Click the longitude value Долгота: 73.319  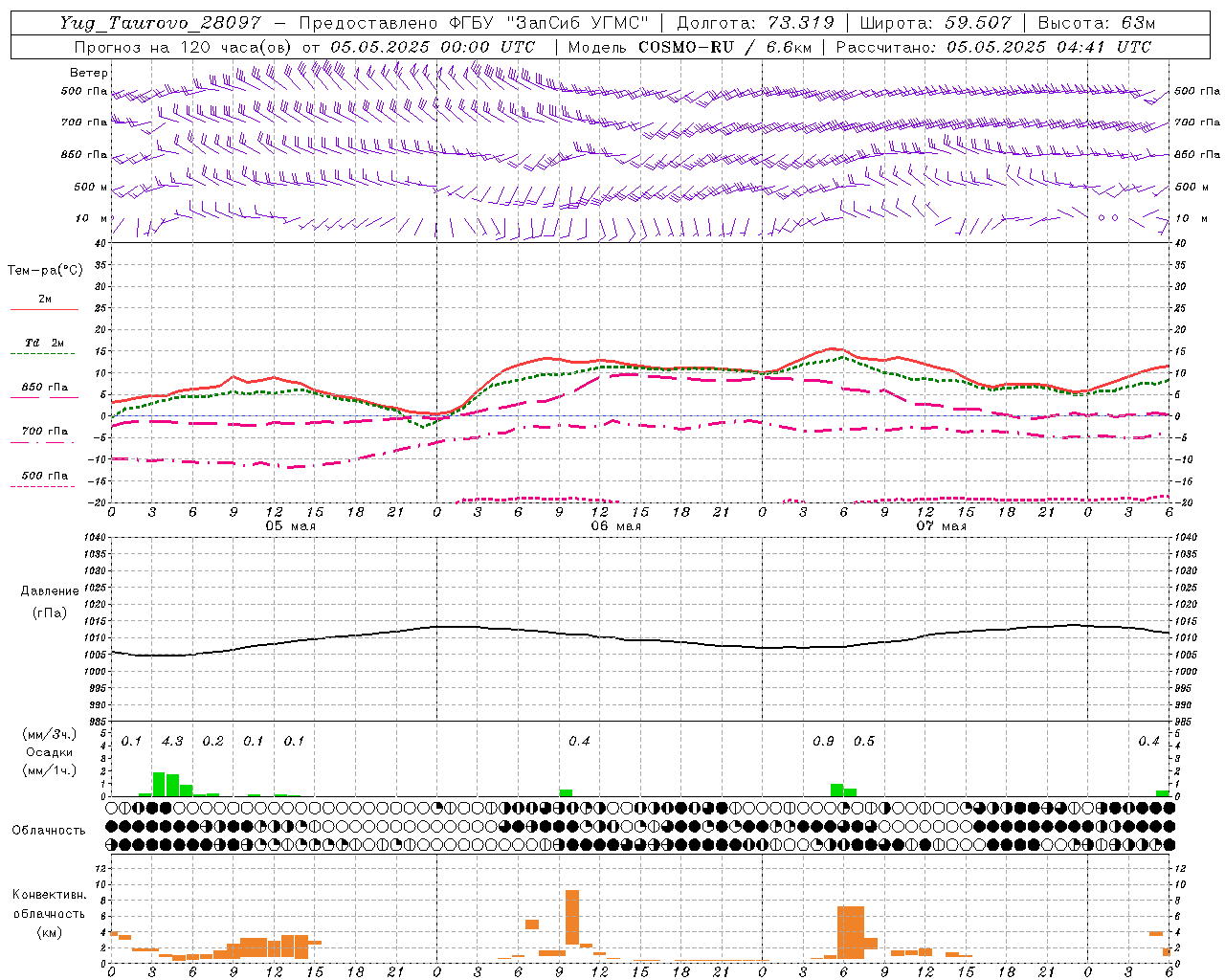(756, 23)
